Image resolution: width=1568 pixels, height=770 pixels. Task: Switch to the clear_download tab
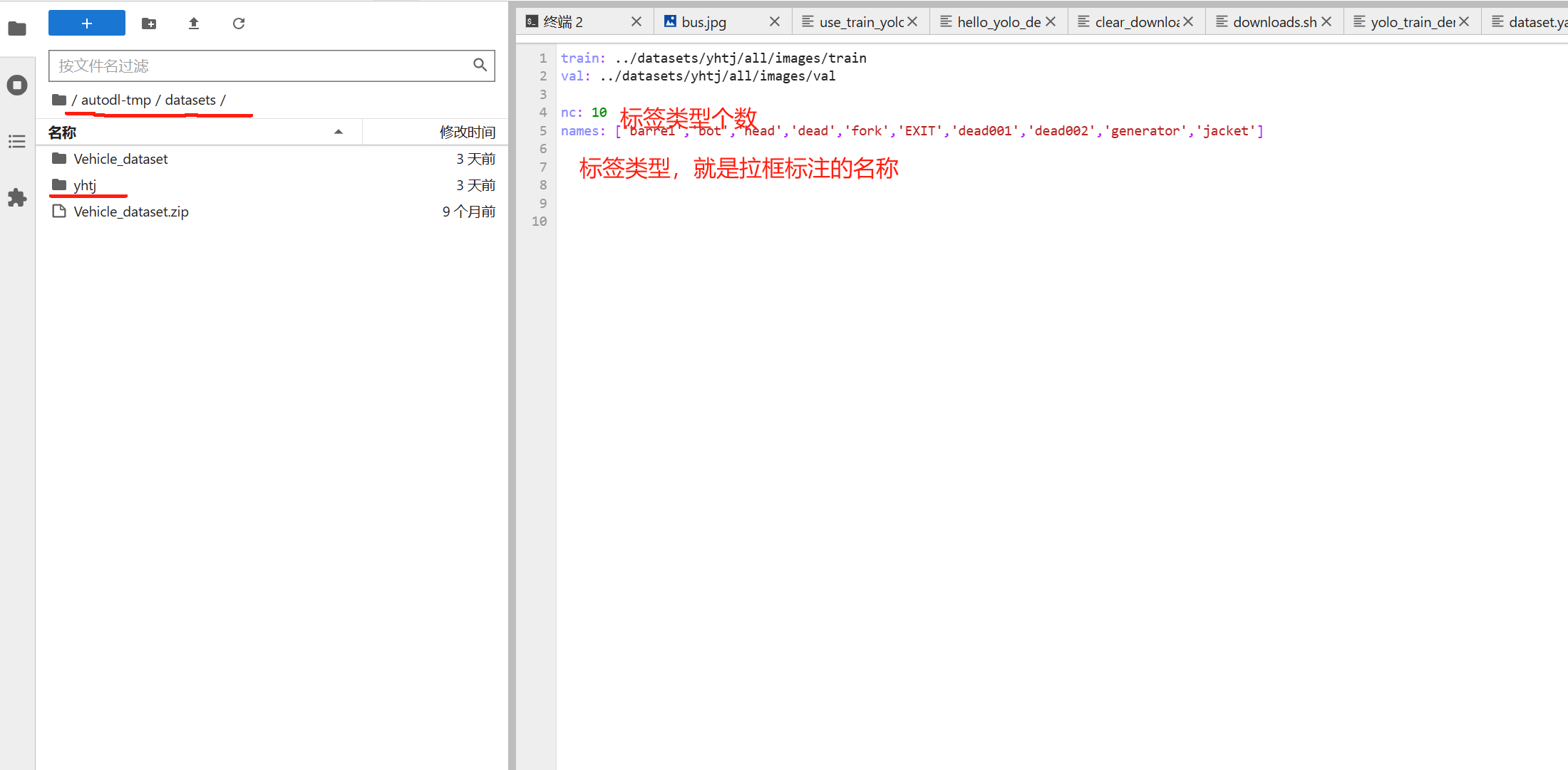(x=1136, y=22)
